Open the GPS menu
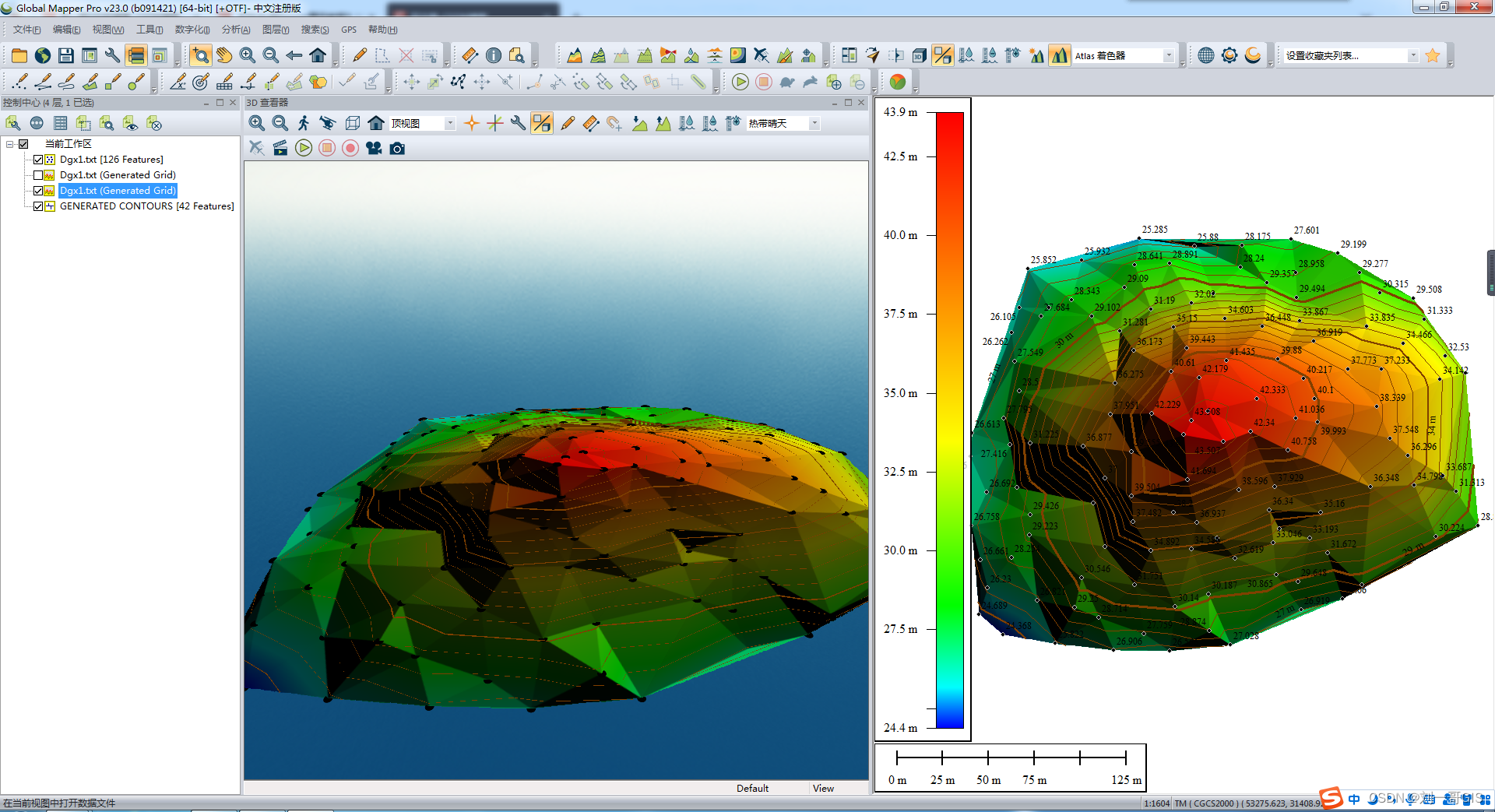 tap(349, 30)
